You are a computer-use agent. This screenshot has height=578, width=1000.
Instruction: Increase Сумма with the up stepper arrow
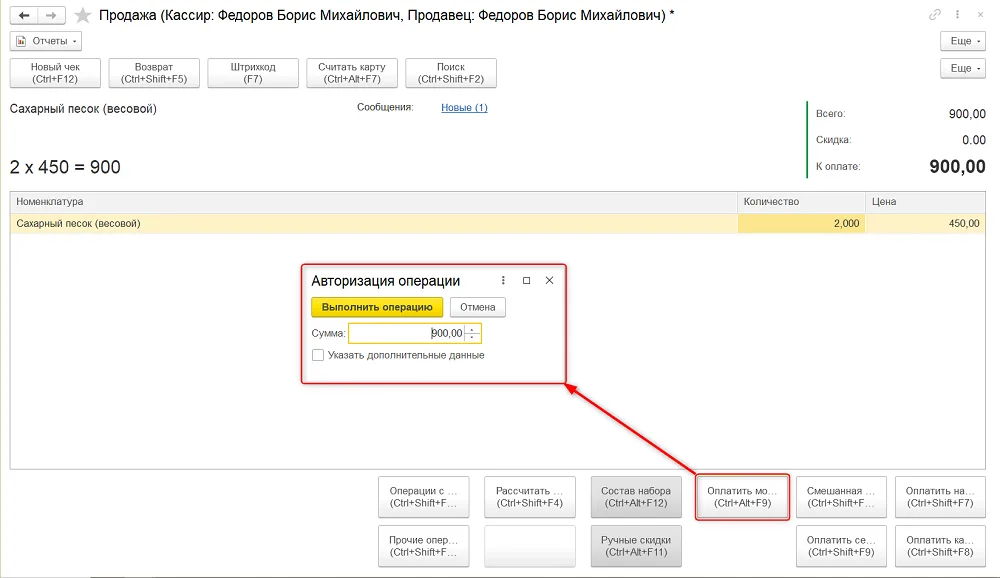[472, 329]
